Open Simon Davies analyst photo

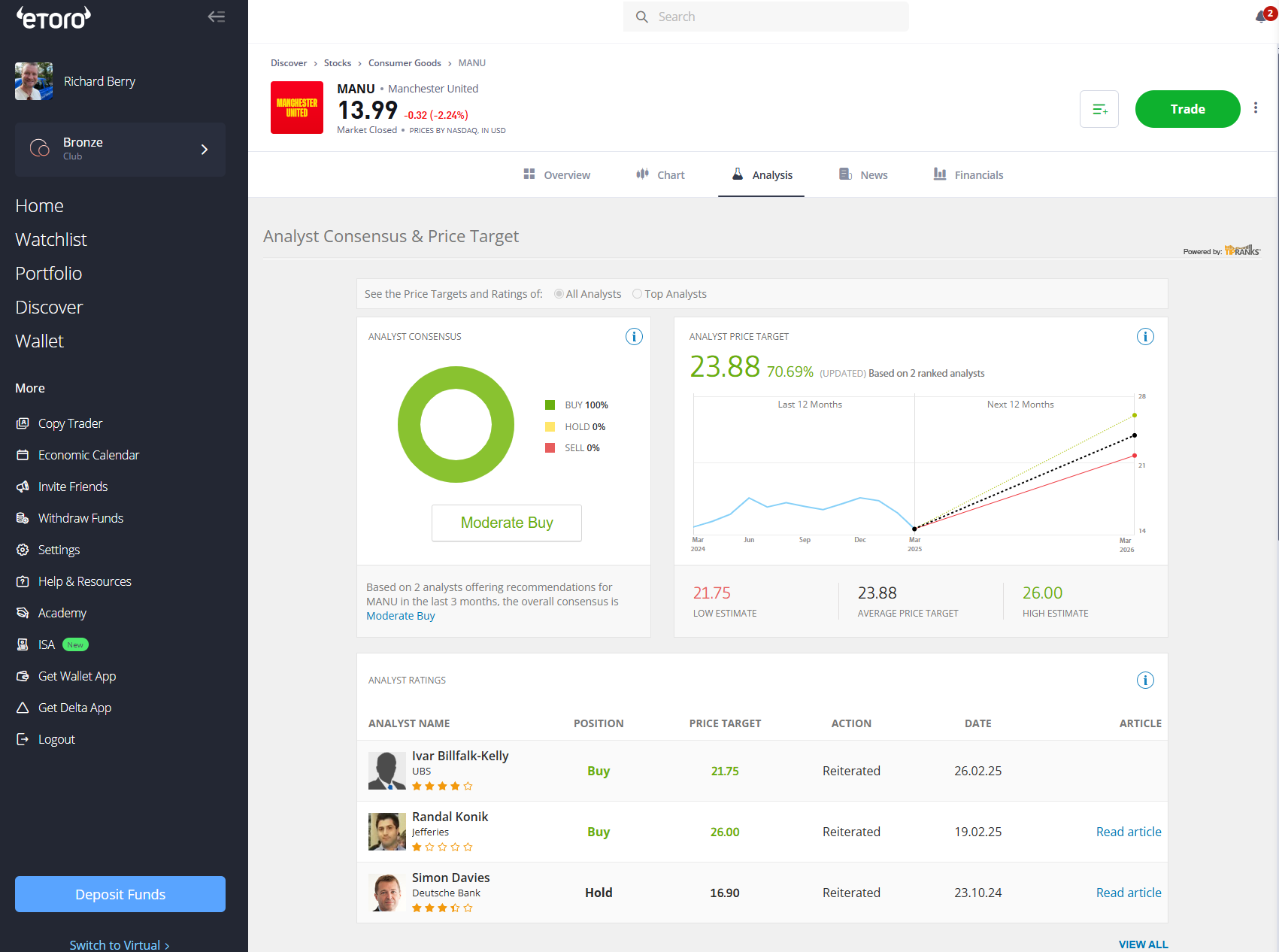click(x=387, y=893)
